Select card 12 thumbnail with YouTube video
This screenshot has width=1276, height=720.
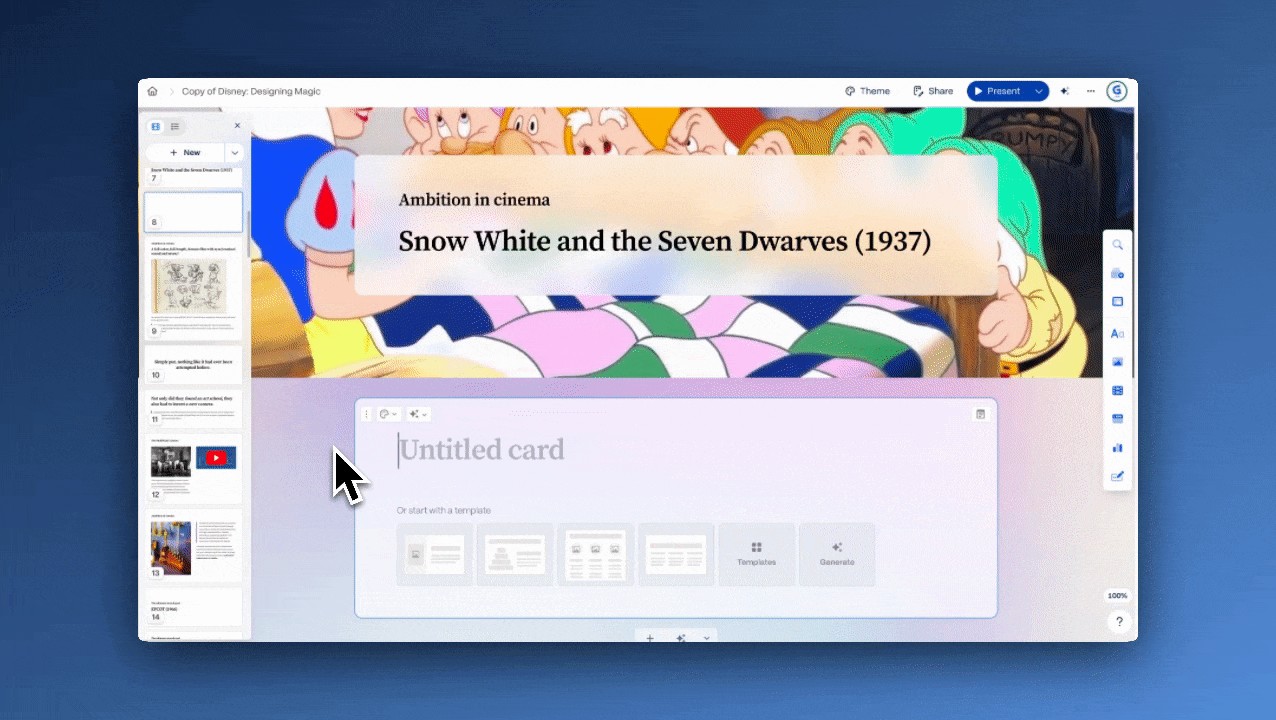pos(194,469)
